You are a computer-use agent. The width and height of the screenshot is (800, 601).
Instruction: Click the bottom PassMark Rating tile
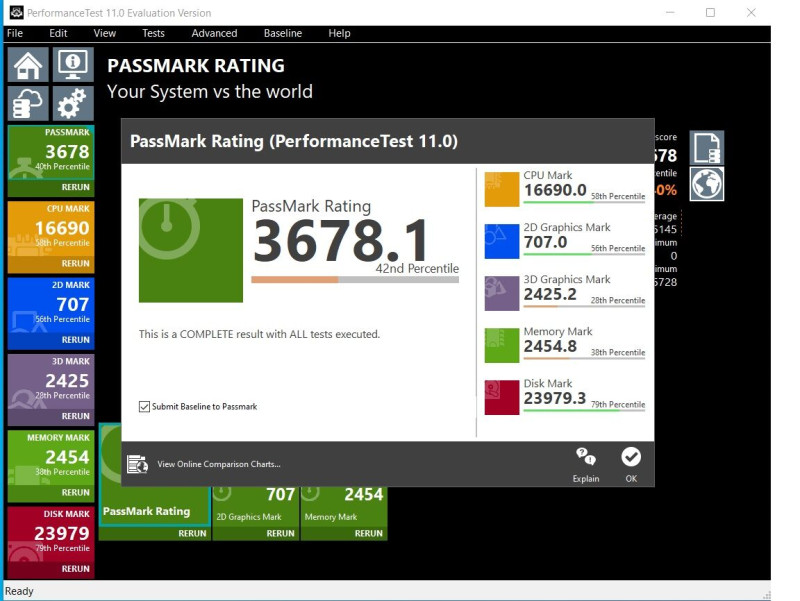[155, 505]
